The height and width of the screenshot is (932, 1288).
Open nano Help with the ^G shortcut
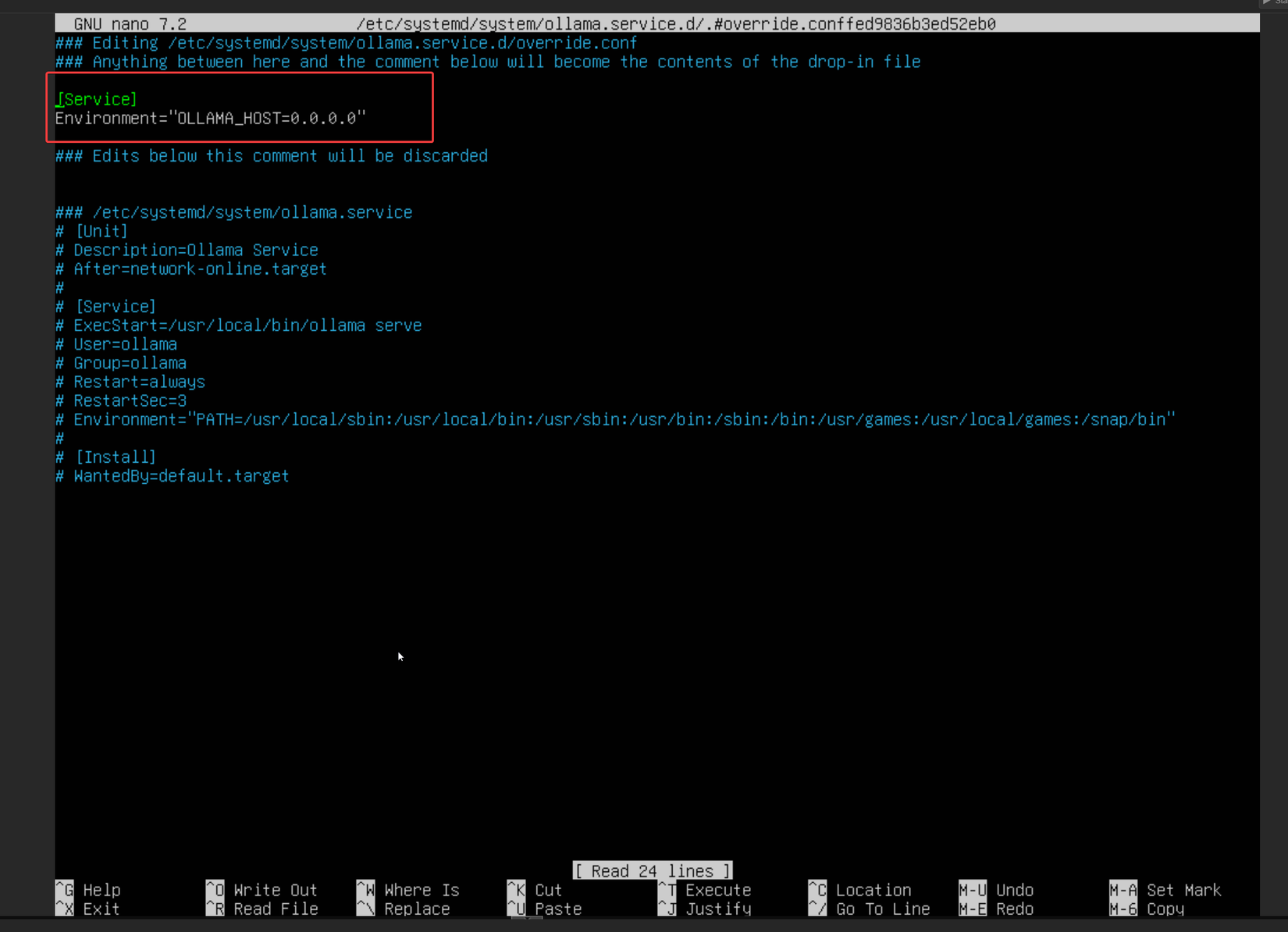point(88,890)
